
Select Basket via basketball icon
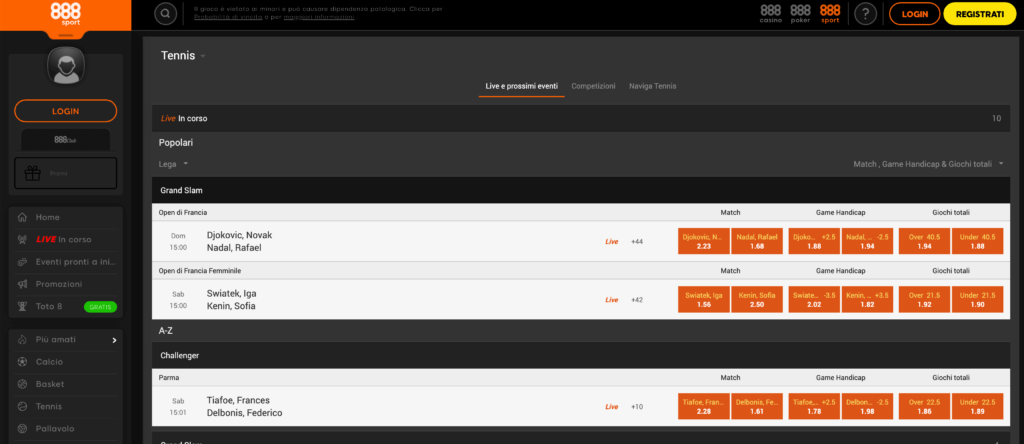[x=23, y=384]
